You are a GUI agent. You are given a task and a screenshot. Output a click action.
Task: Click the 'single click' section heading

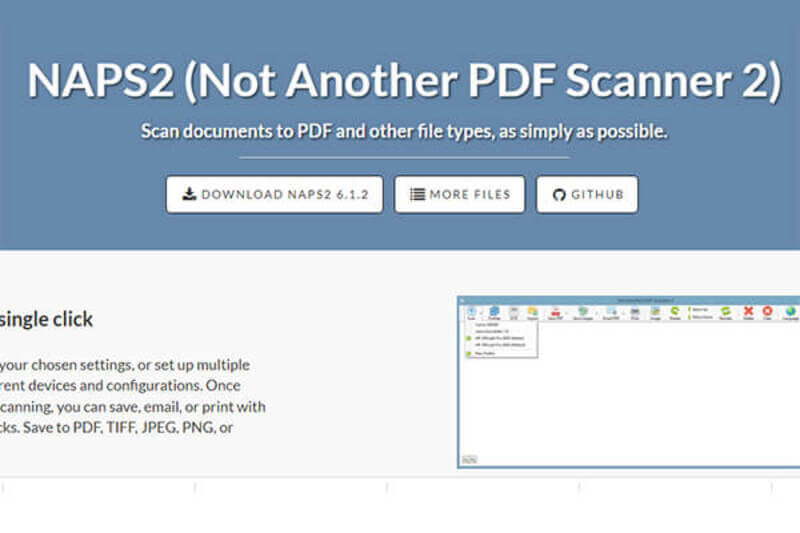[46, 319]
